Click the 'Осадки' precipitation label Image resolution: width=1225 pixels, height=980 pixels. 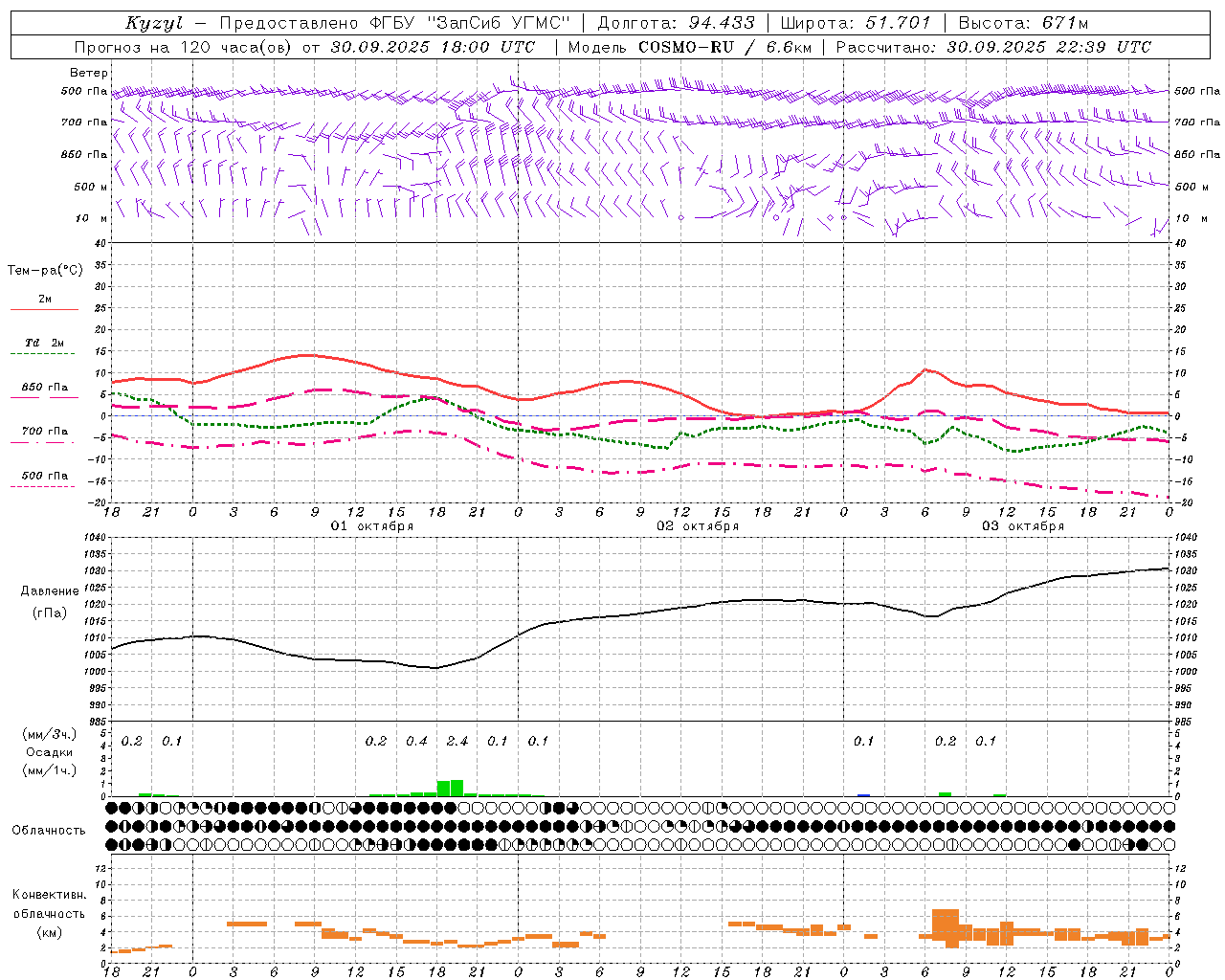click(50, 752)
